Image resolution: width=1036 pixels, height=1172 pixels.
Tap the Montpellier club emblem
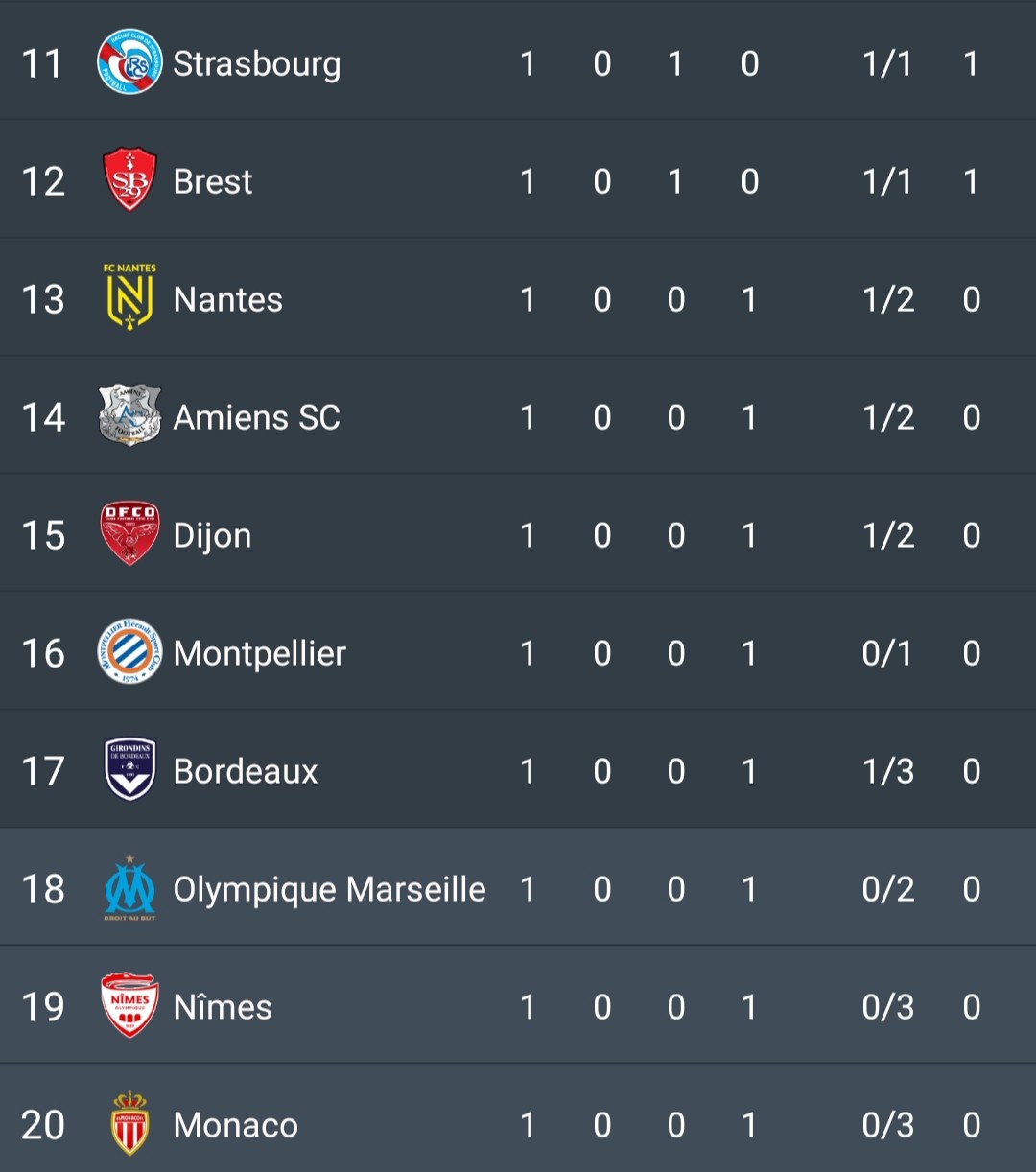(x=129, y=651)
